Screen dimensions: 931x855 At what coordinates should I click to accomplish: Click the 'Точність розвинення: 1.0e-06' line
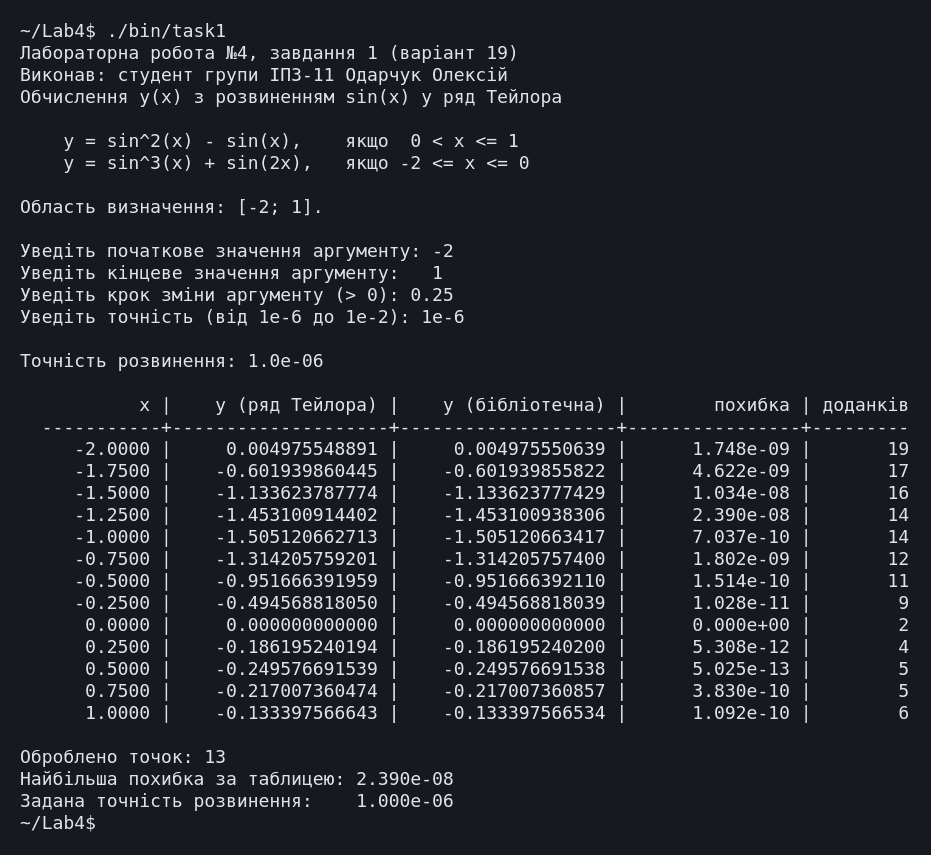[x=172, y=361]
